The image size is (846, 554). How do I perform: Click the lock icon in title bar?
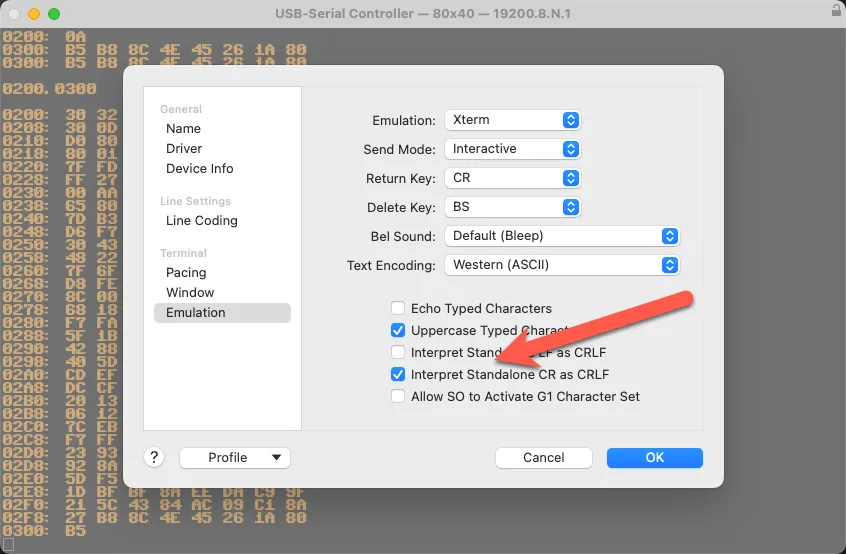coord(835,11)
